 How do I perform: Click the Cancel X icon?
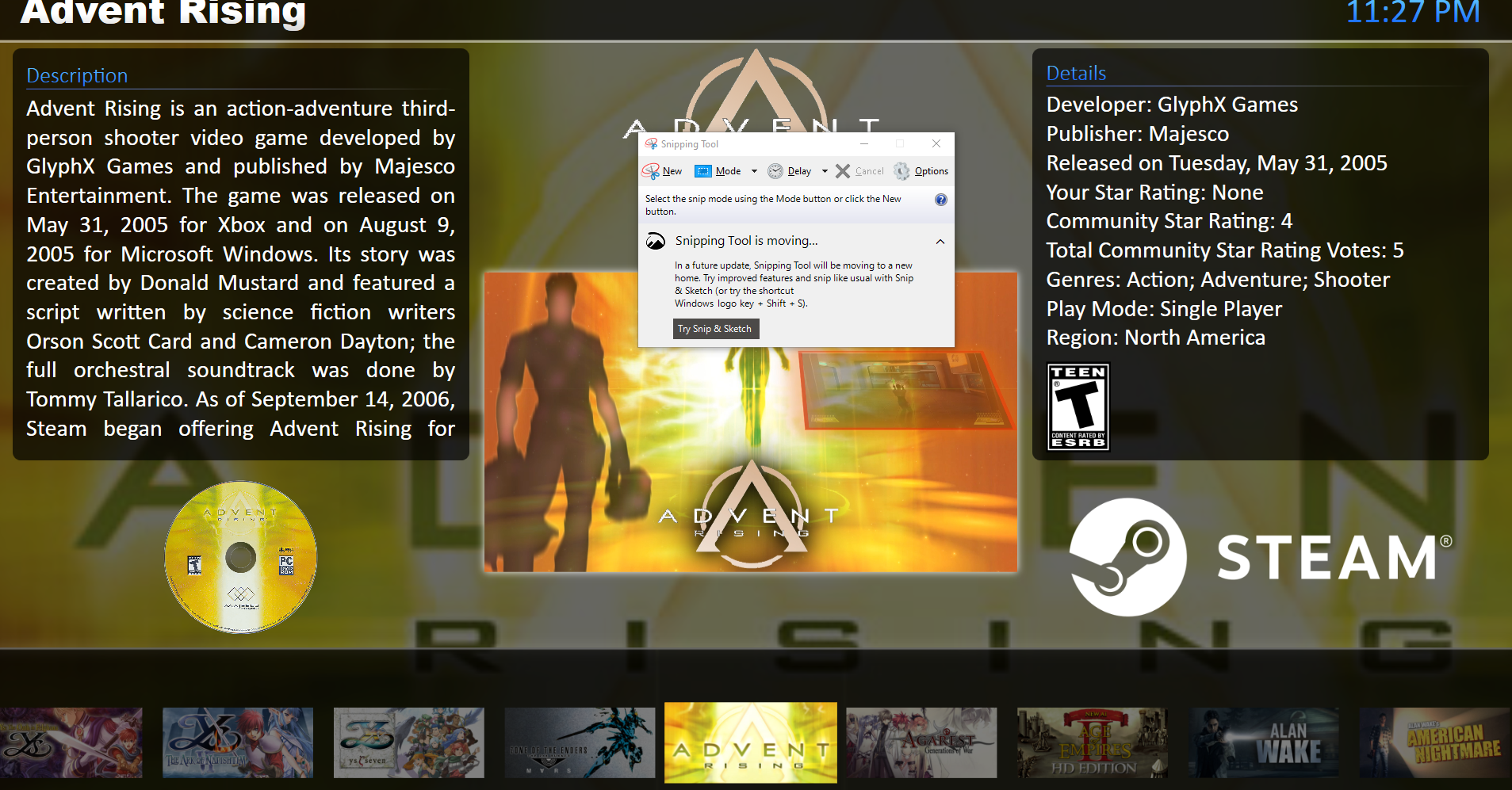pos(843,171)
